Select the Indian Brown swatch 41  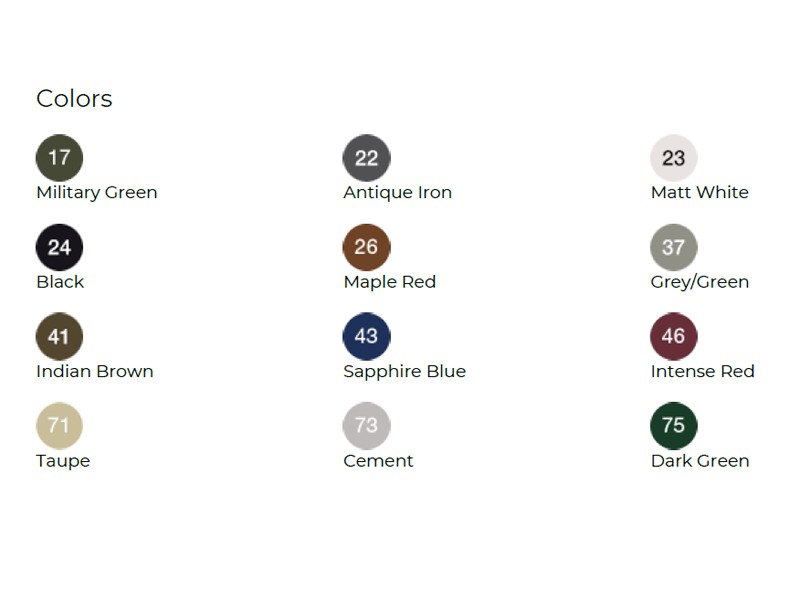click(59, 336)
